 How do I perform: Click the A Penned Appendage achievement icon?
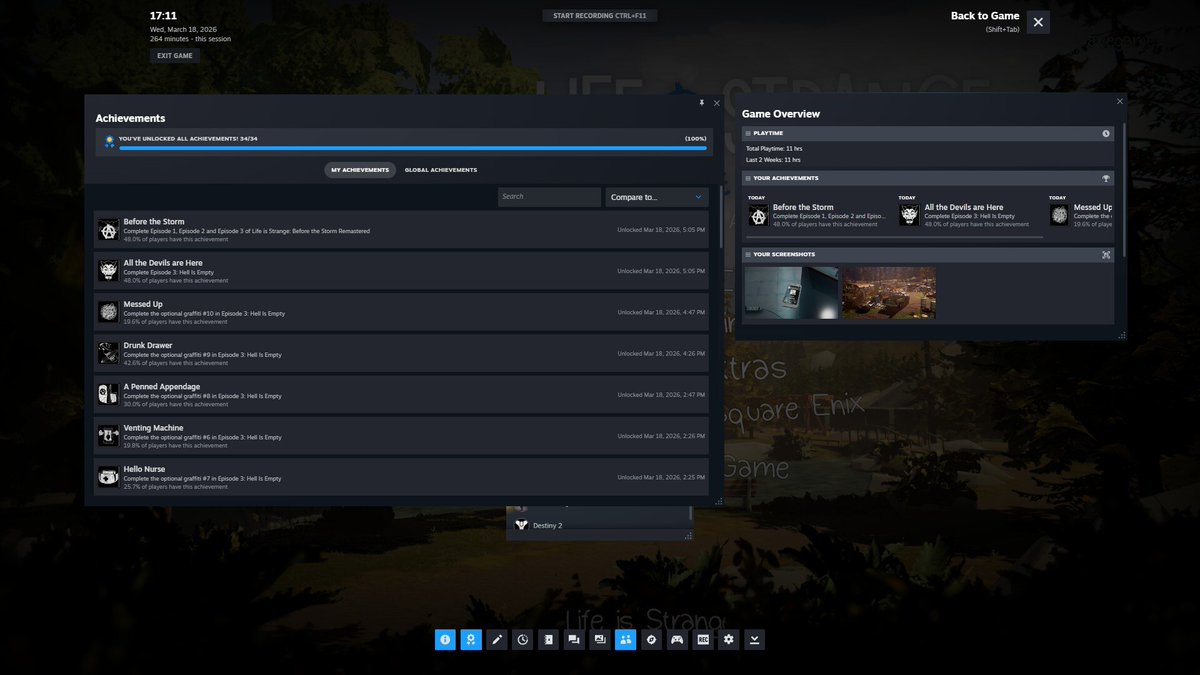[108, 394]
